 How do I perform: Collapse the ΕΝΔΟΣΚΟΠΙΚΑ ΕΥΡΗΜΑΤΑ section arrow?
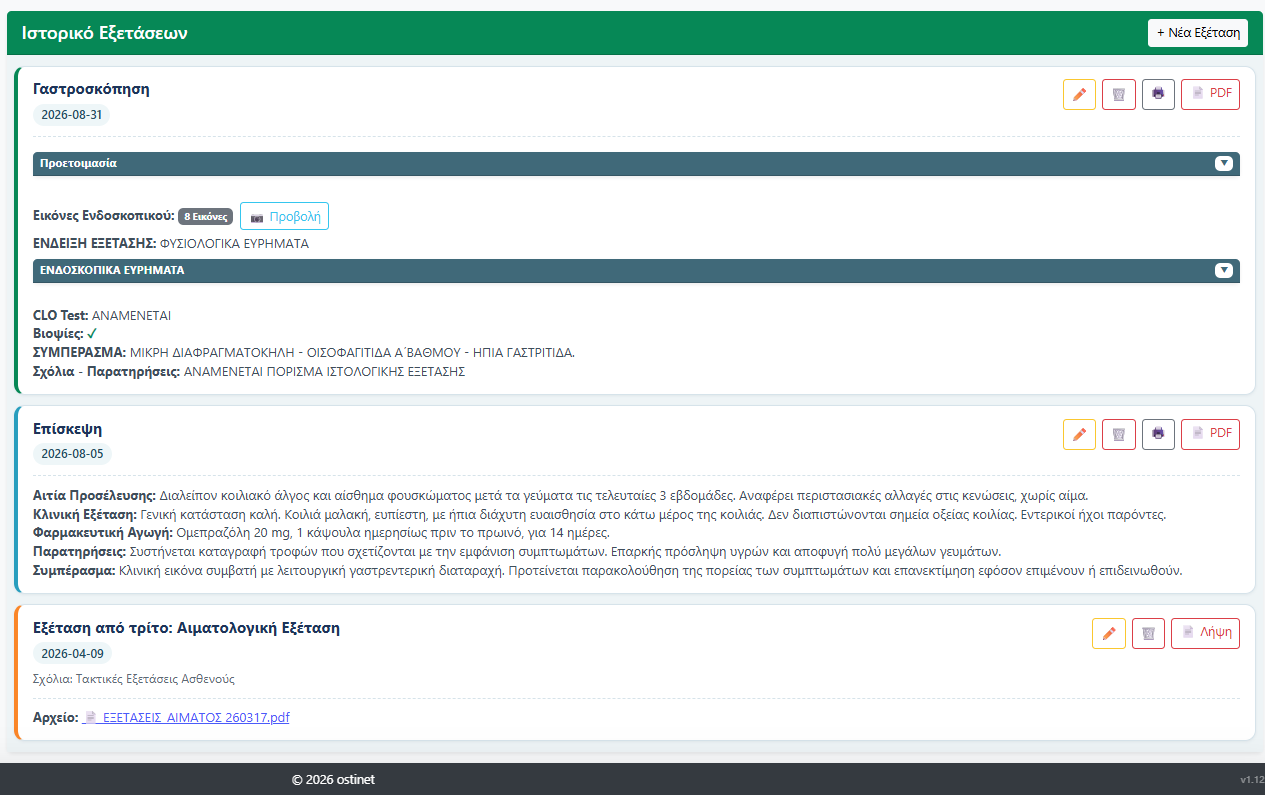tap(1224, 270)
